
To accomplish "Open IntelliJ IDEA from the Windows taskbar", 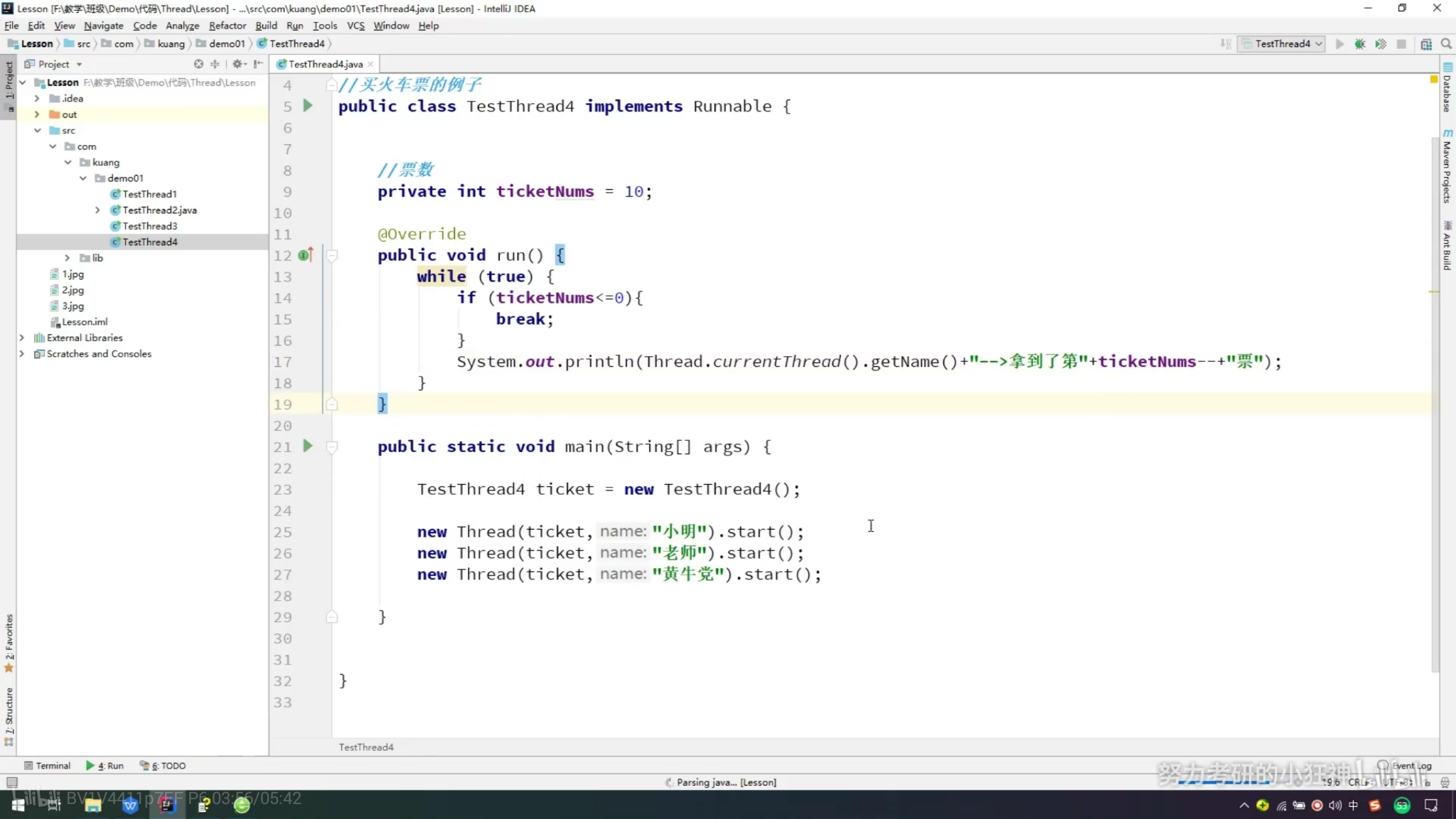I will tap(167, 805).
